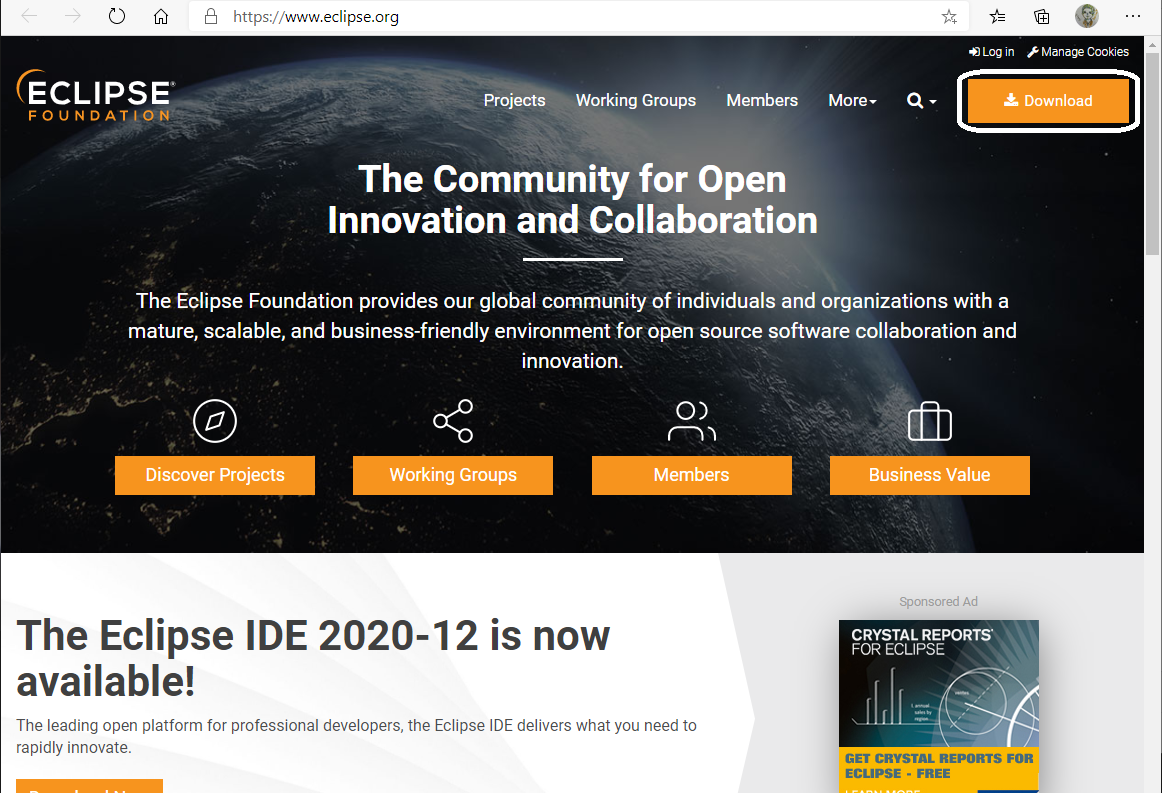Click the Business Value button
The image size is (1162, 793).
coord(929,475)
